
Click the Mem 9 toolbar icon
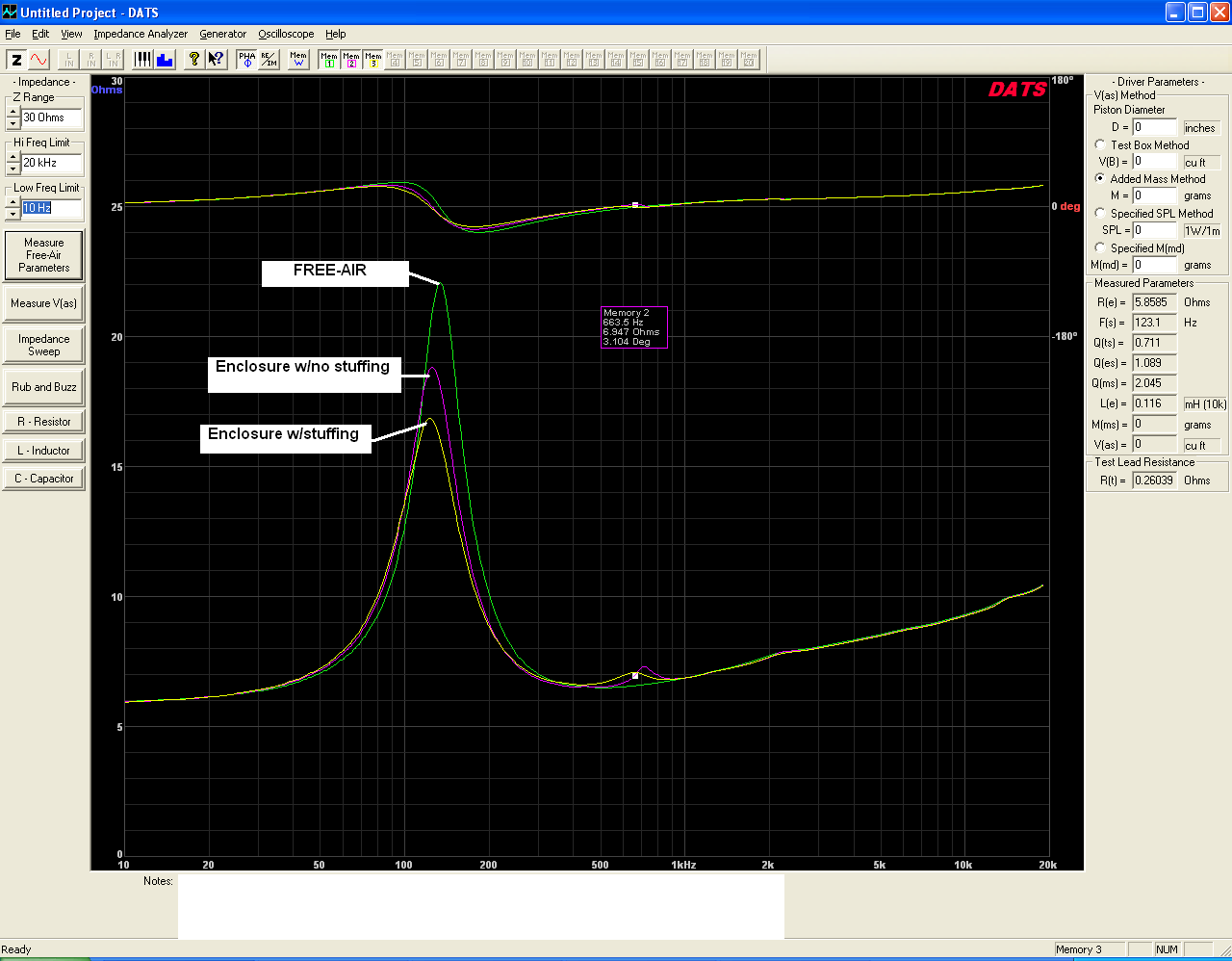(506, 60)
